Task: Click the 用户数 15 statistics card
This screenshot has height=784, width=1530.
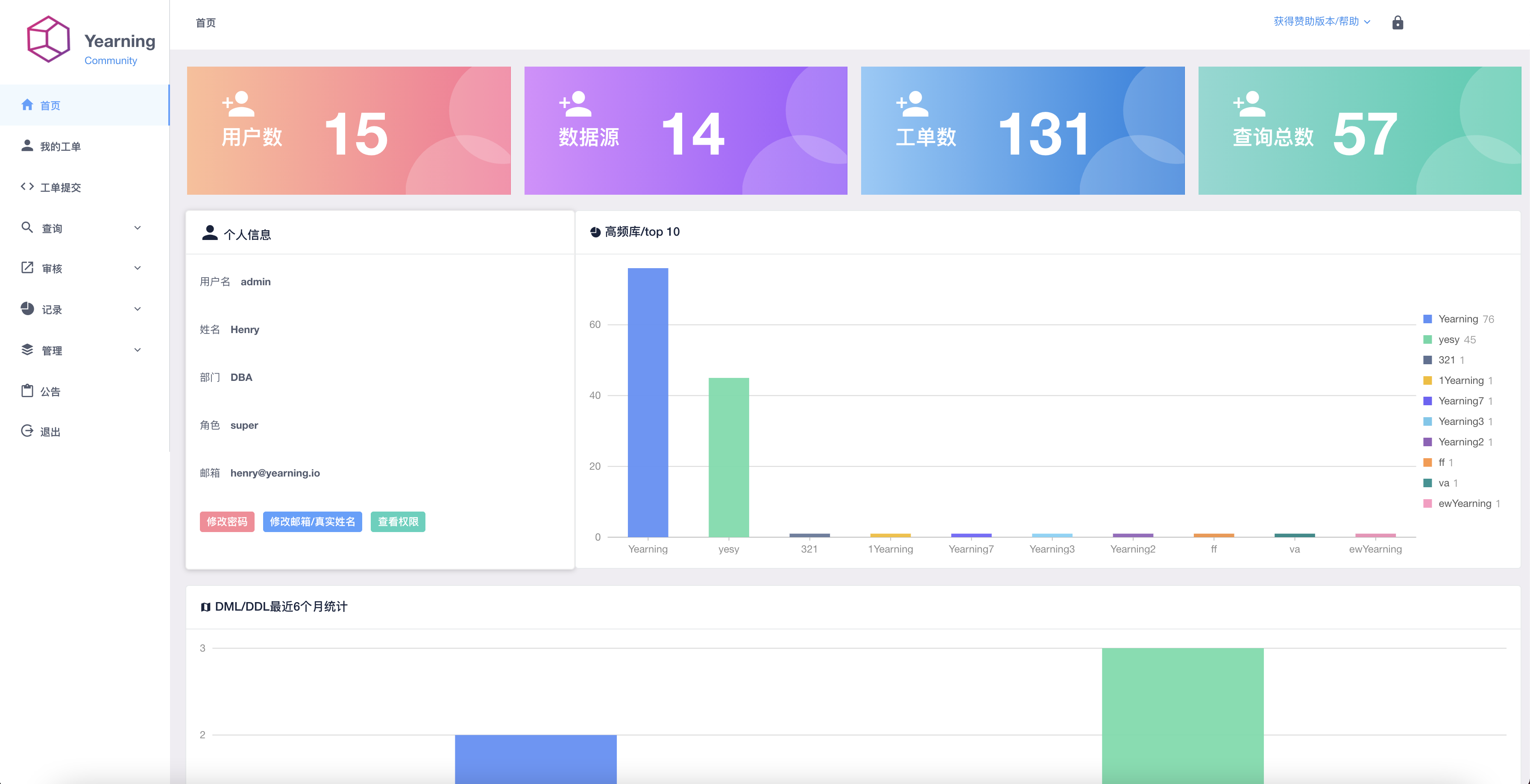Action: point(349,131)
